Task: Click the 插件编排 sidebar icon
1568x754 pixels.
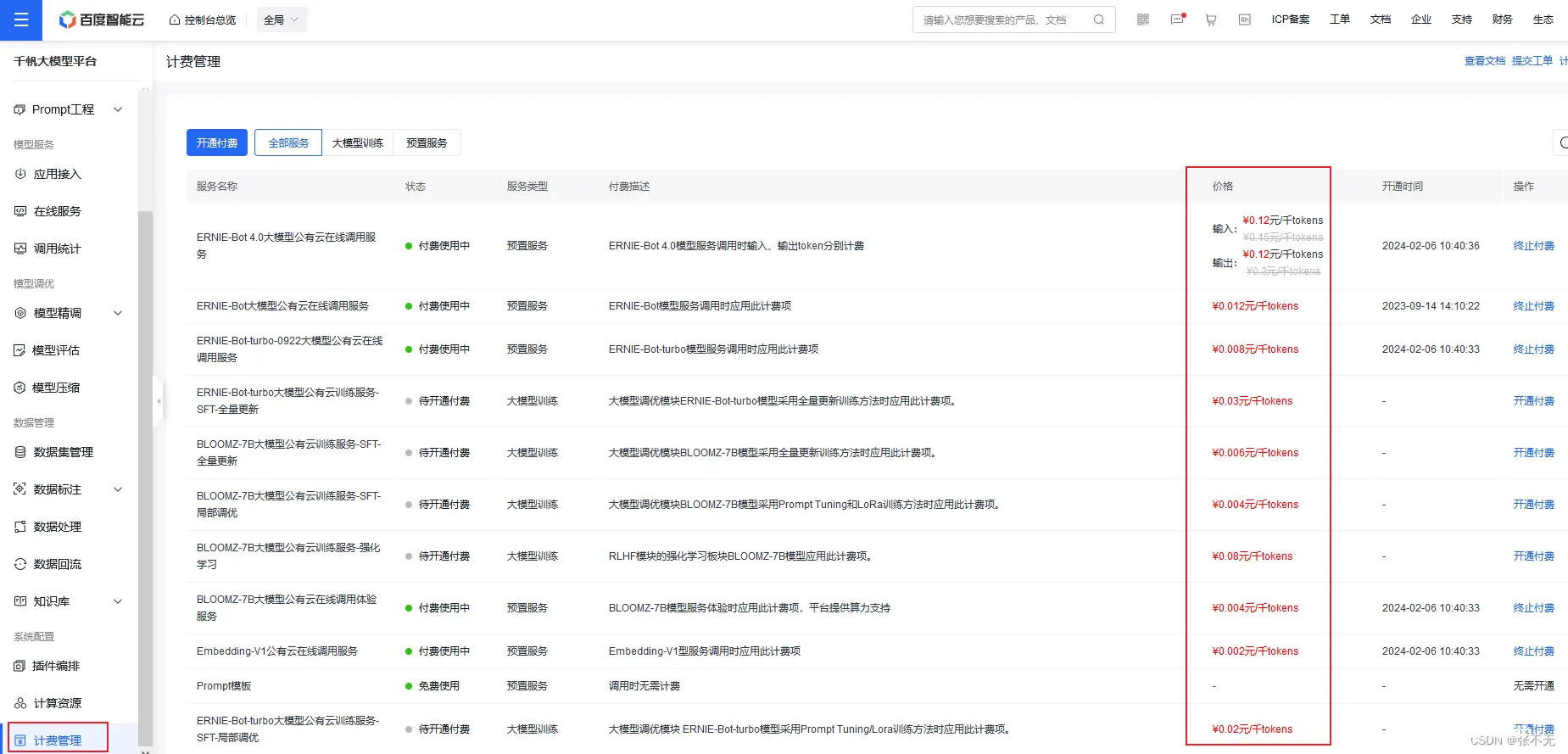Action: [20, 666]
